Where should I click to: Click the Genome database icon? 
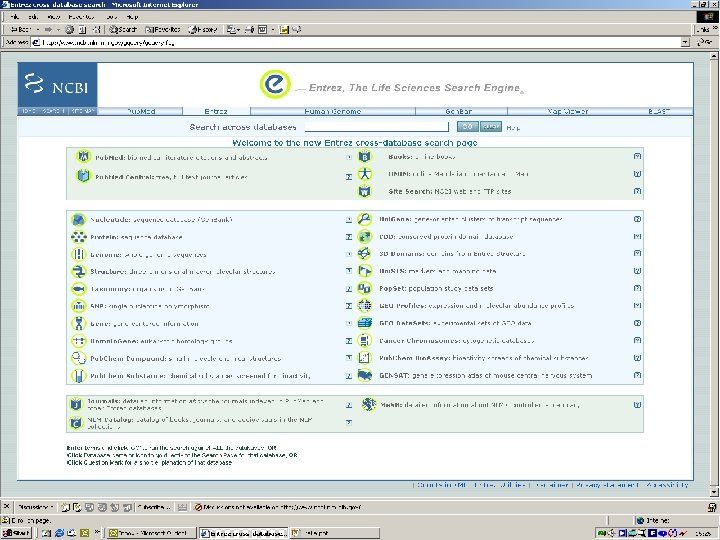point(79,254)
